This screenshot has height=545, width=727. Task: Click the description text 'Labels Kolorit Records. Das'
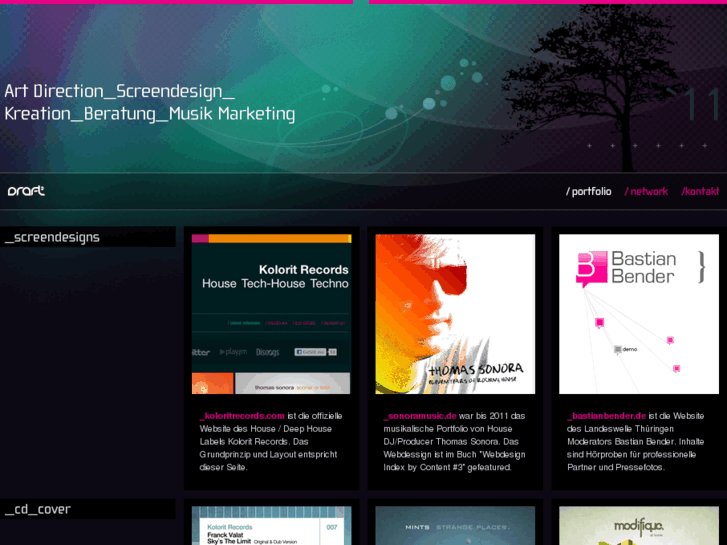click(254, 442)
